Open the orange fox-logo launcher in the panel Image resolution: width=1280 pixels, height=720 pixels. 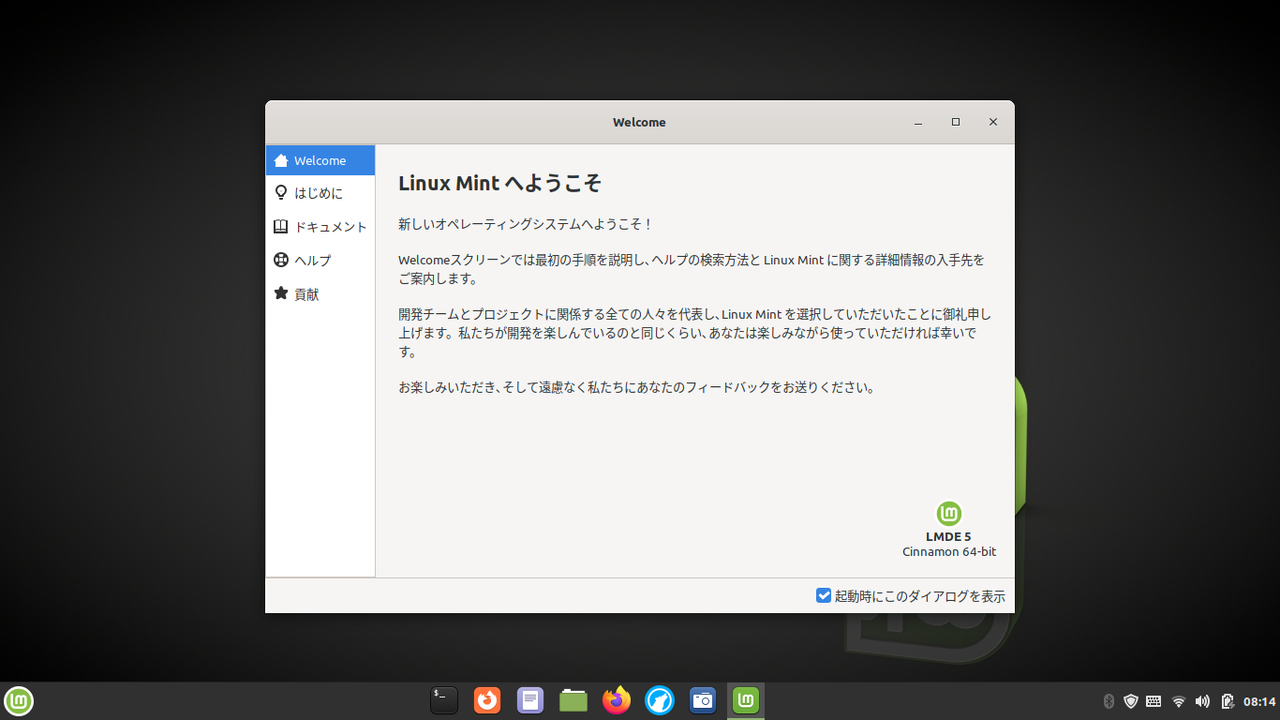tap(487, 701)
